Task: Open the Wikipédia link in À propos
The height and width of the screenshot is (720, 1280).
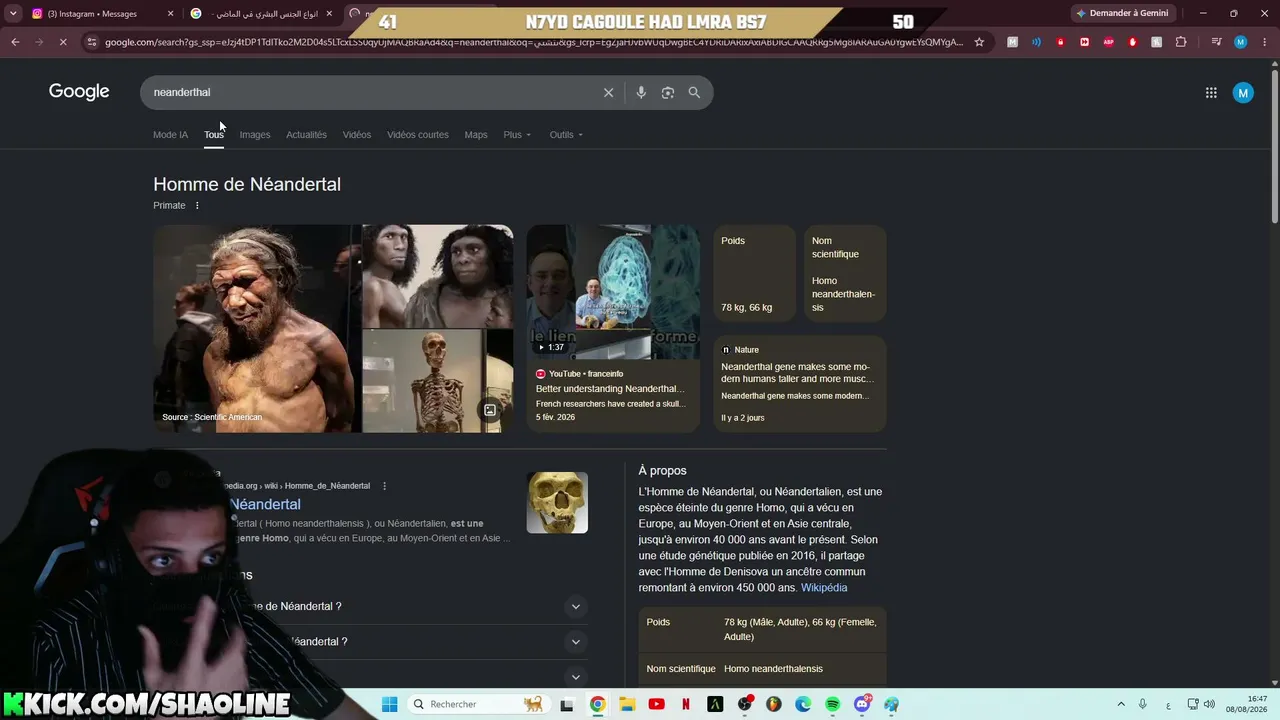Action: pyautogui.click(x=824, y=588)
